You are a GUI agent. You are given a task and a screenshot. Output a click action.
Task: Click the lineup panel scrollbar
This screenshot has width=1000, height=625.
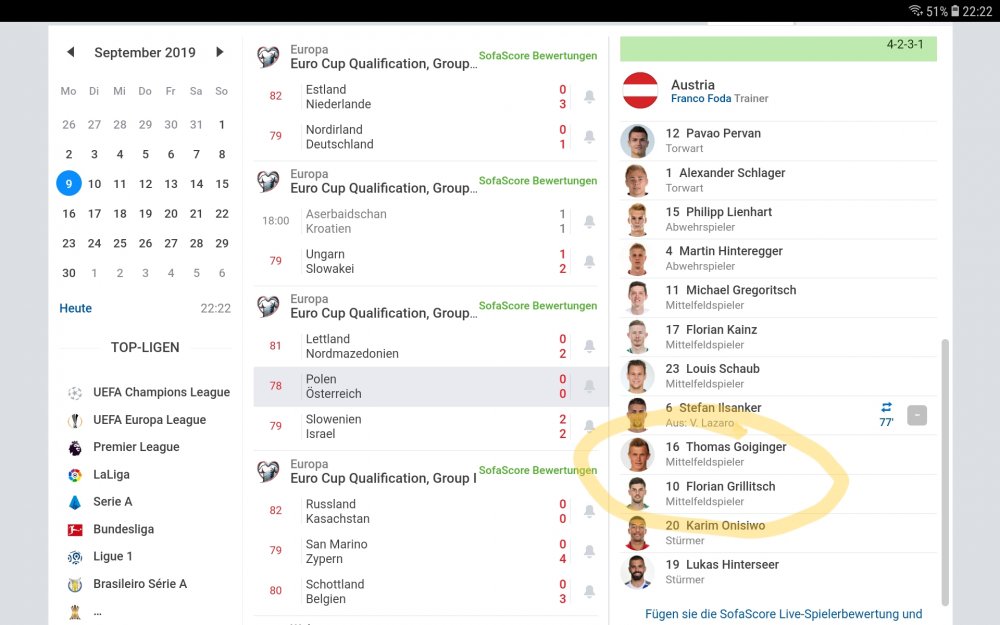point(945,473)
